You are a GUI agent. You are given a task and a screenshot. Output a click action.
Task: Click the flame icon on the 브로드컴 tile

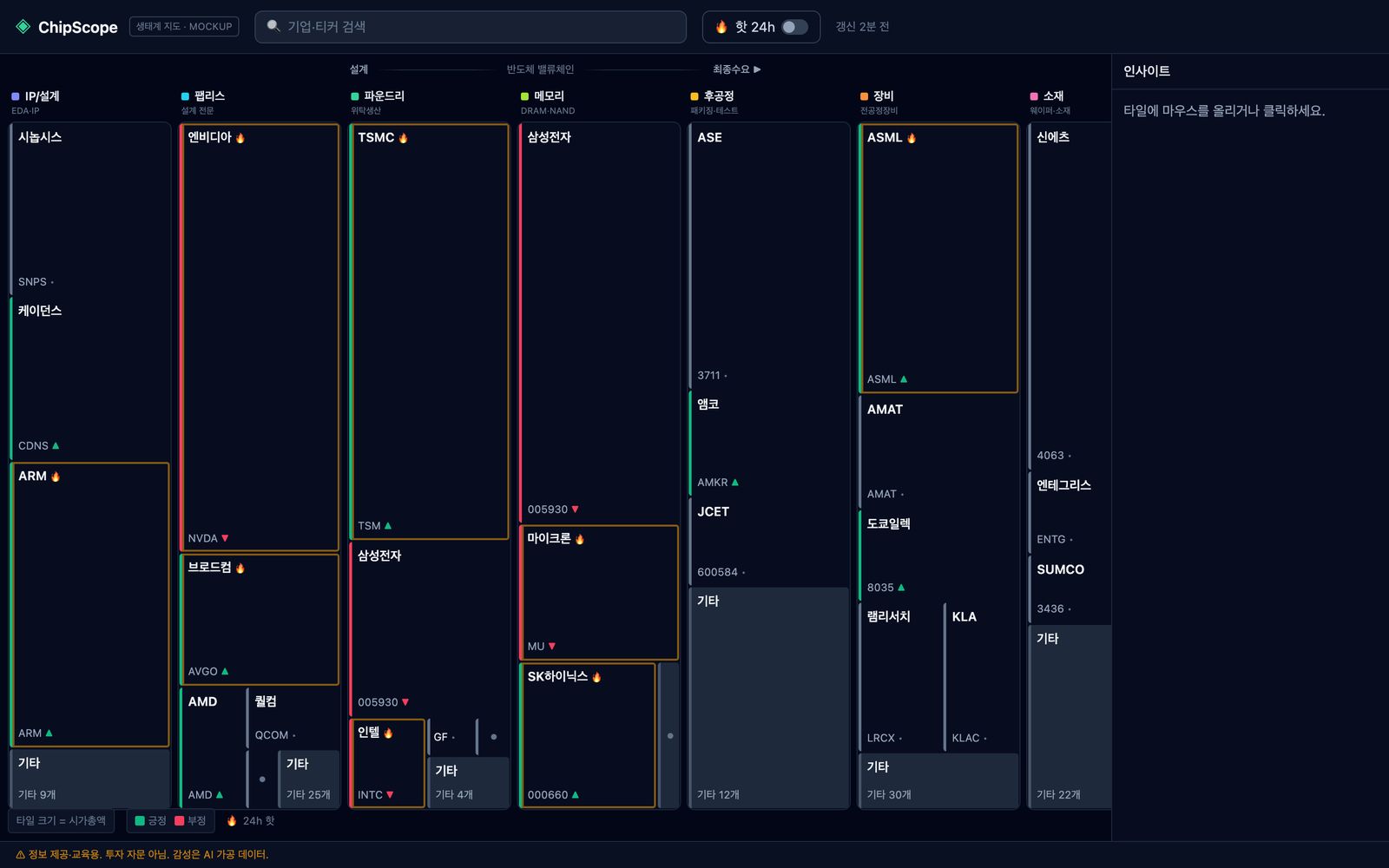240,569
